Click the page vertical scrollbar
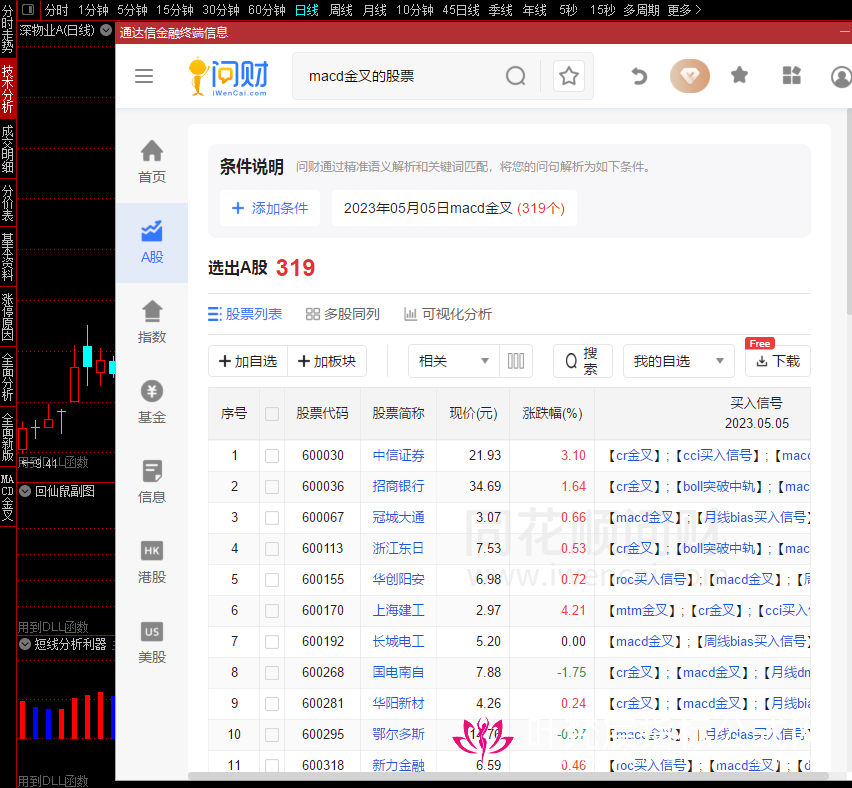Image resolution: width=852 pixels, height=788 pixels. (848, 212)
